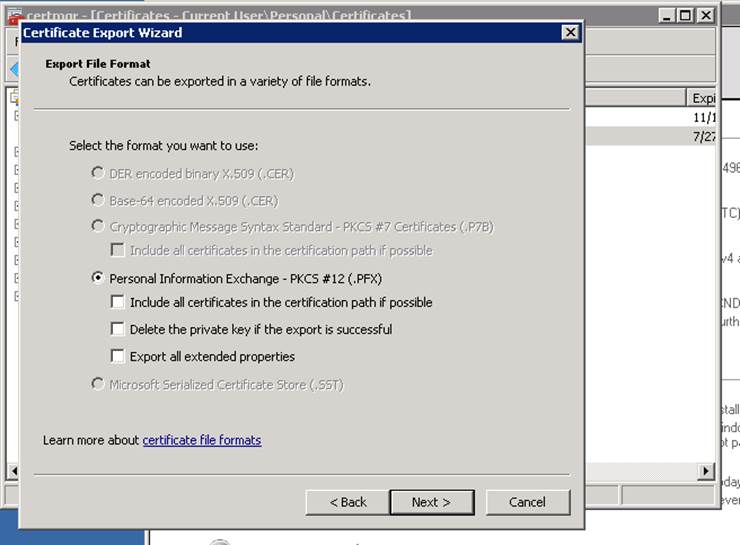Choose Base-64 encoded X.509 format
The image size is (740, 545).
coord(98,200)
